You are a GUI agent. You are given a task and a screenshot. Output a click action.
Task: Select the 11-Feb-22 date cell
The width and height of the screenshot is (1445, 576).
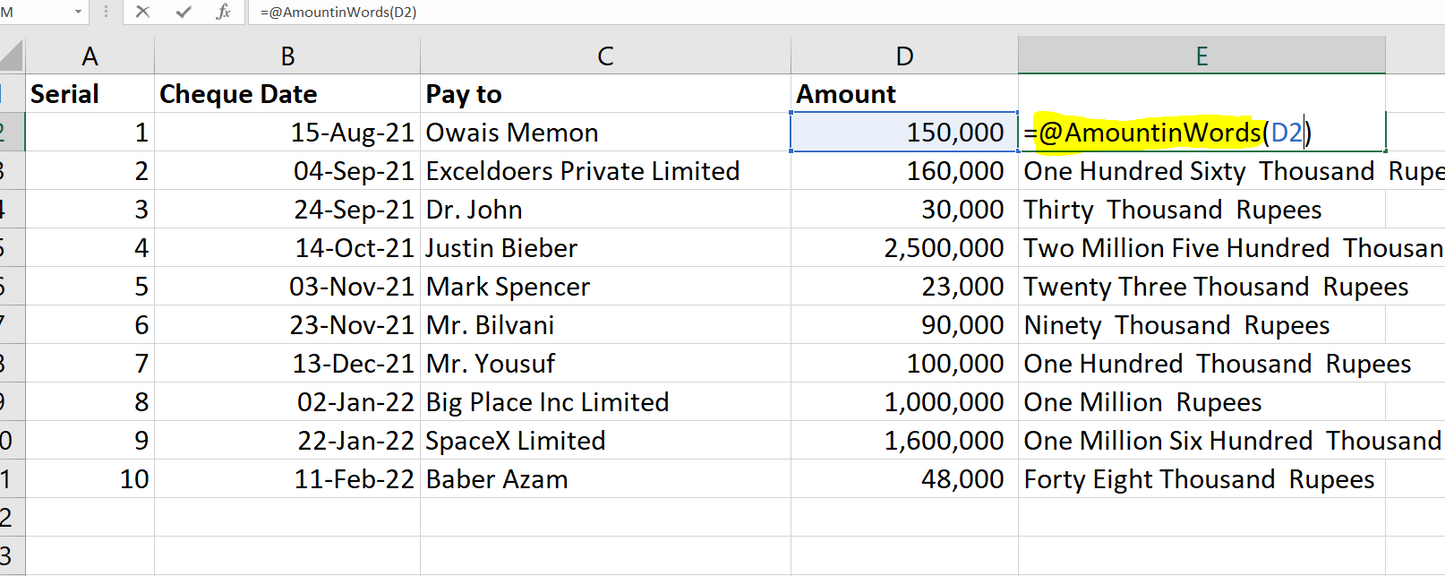(x=287, y=480)
